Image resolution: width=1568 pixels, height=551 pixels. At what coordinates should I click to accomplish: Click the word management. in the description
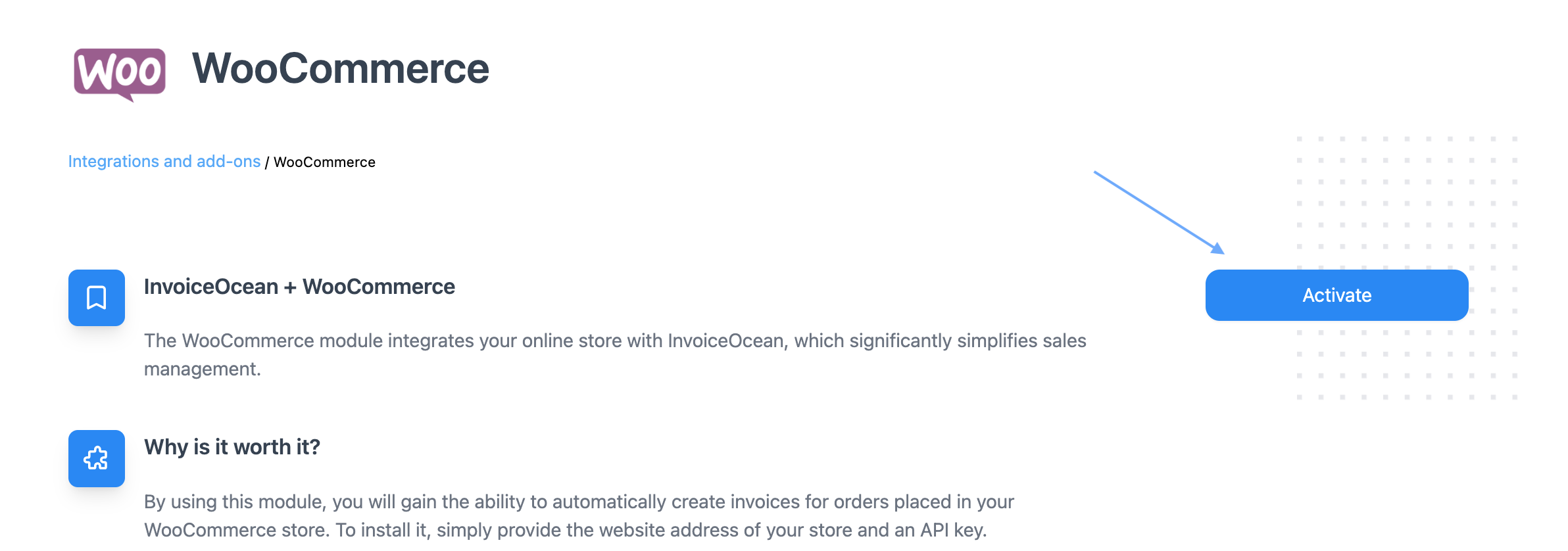point(202,369)
